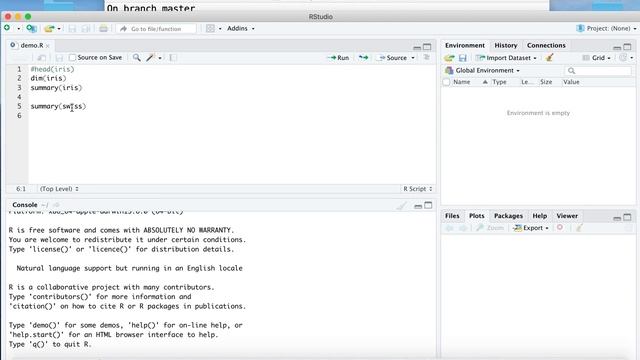Sort by the Size column header
This screenshot has height=360, width=640.
[x=546, y=82]
